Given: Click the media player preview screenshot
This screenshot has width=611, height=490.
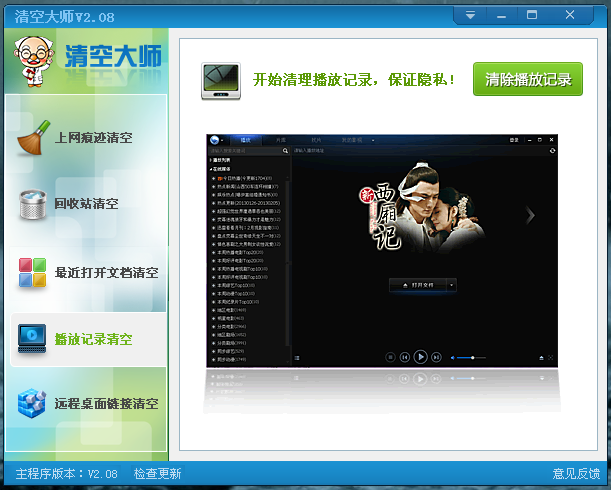Looking at the screenshot, I should click(x=382, y=251).
